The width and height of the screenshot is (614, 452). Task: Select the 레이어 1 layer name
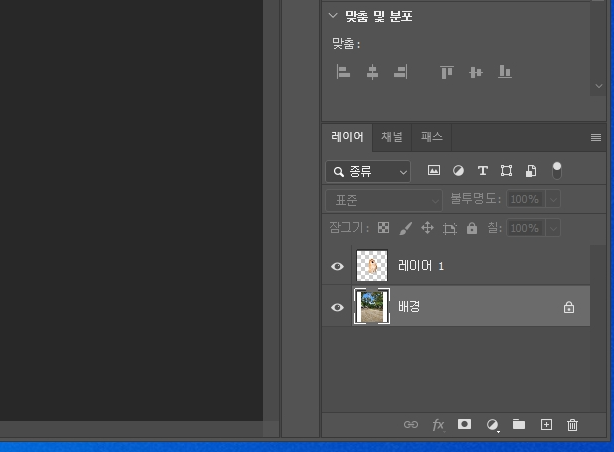coord(421,266)
